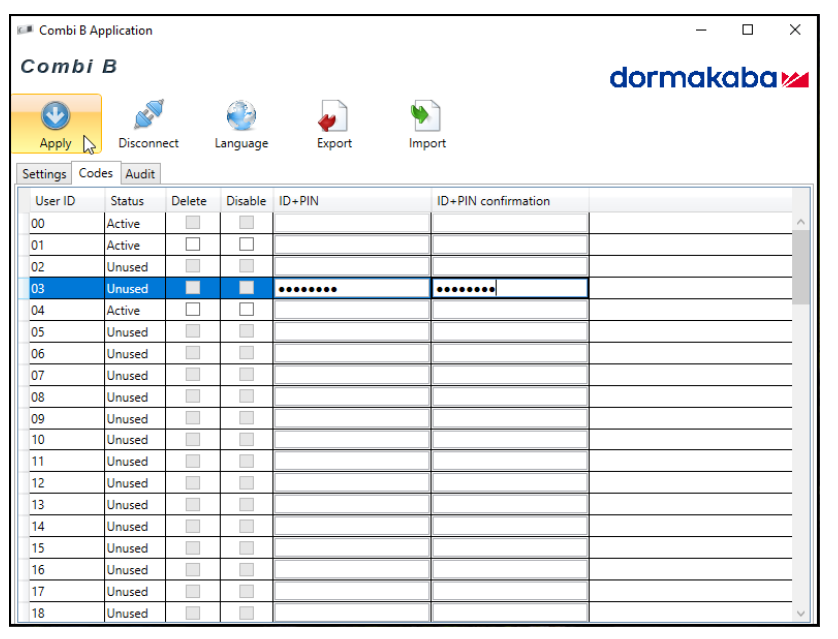838x639 pixels.
Task: Click the Combi B Application title bar icon
Action: [25, 31]
